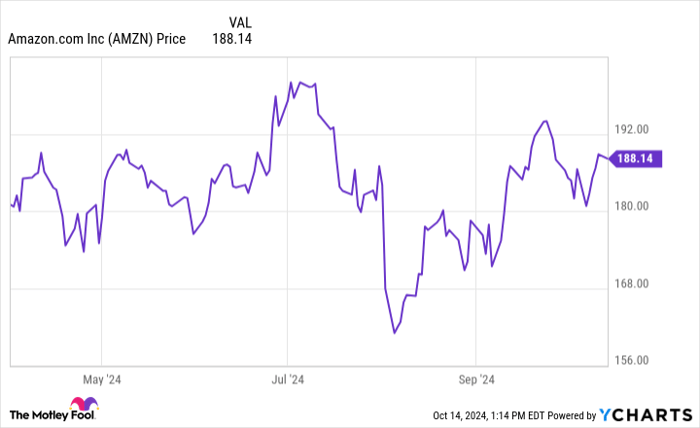700x428 pixels.
Task: Click the 180.00 y-axis label
Action: pos(632,207)
